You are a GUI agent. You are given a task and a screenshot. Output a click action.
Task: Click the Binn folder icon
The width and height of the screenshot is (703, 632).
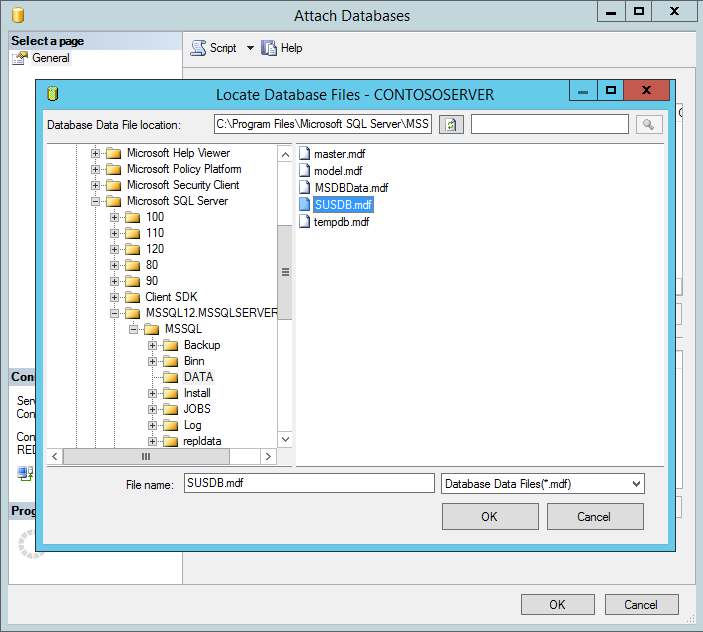coord(170,361)
